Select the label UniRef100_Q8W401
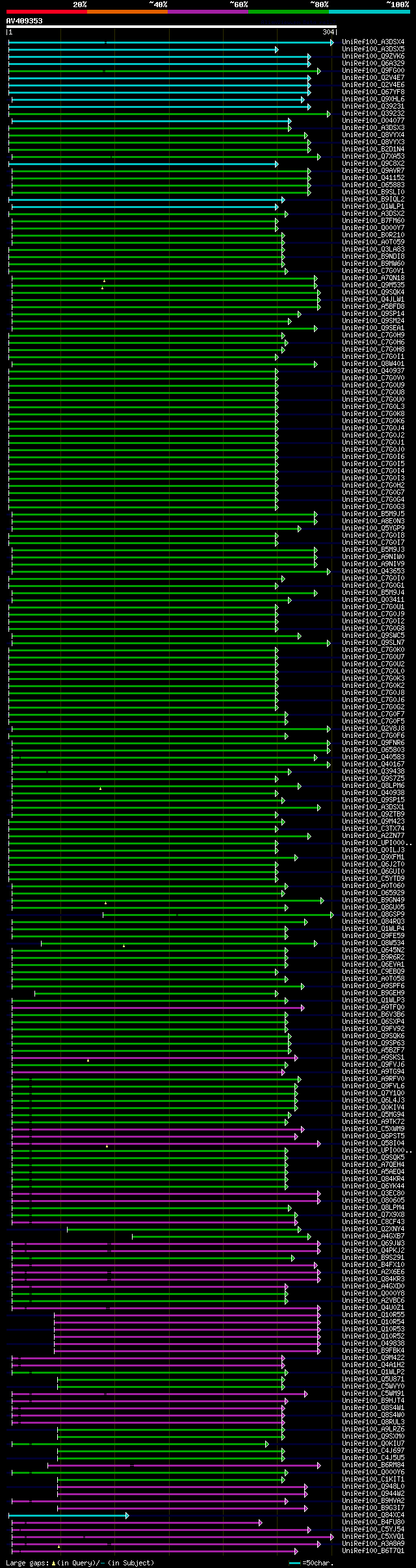416x1568 pixels. pyautogui.click(x=373, y=364)
